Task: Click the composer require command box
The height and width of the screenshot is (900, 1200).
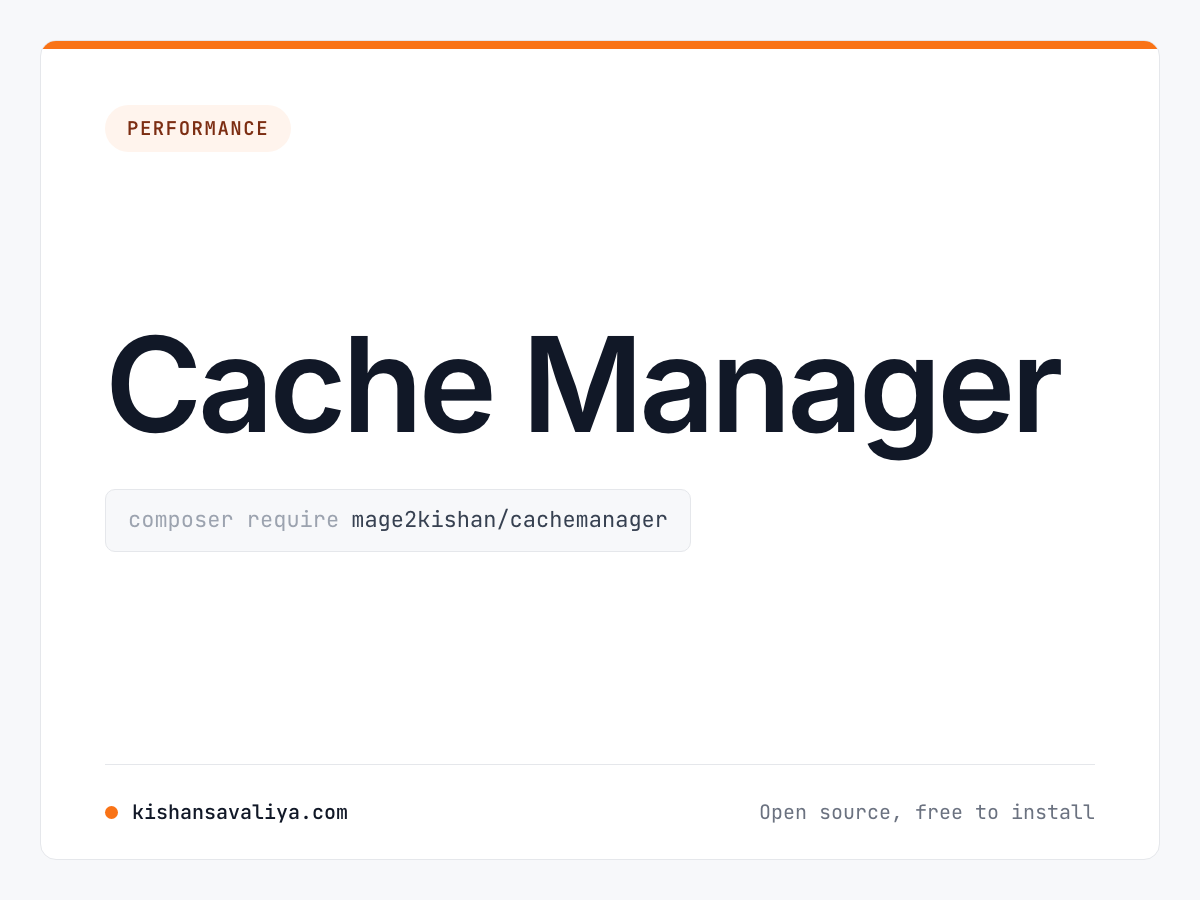Action: pos(398,520)
